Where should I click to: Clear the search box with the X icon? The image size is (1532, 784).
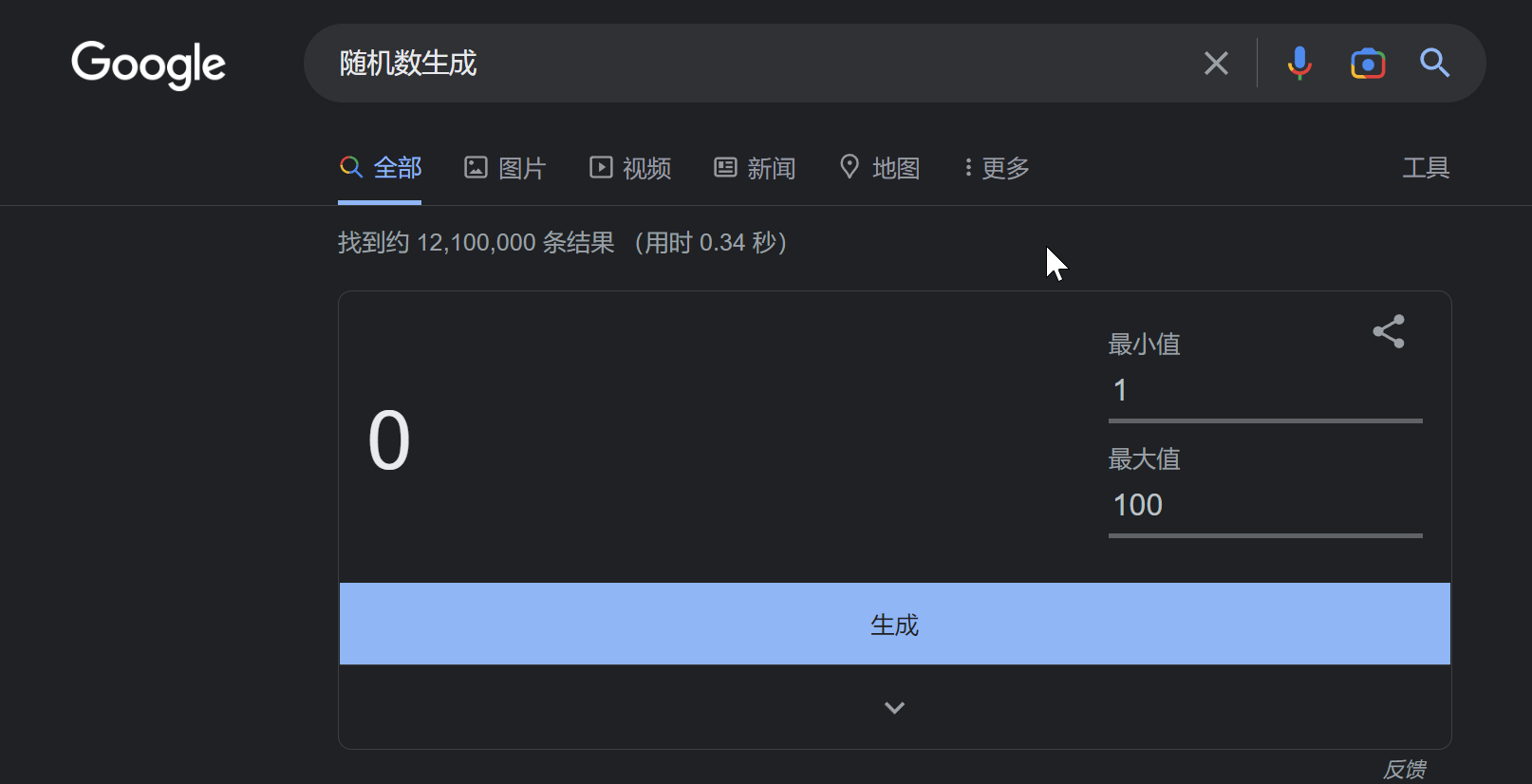1216,64
